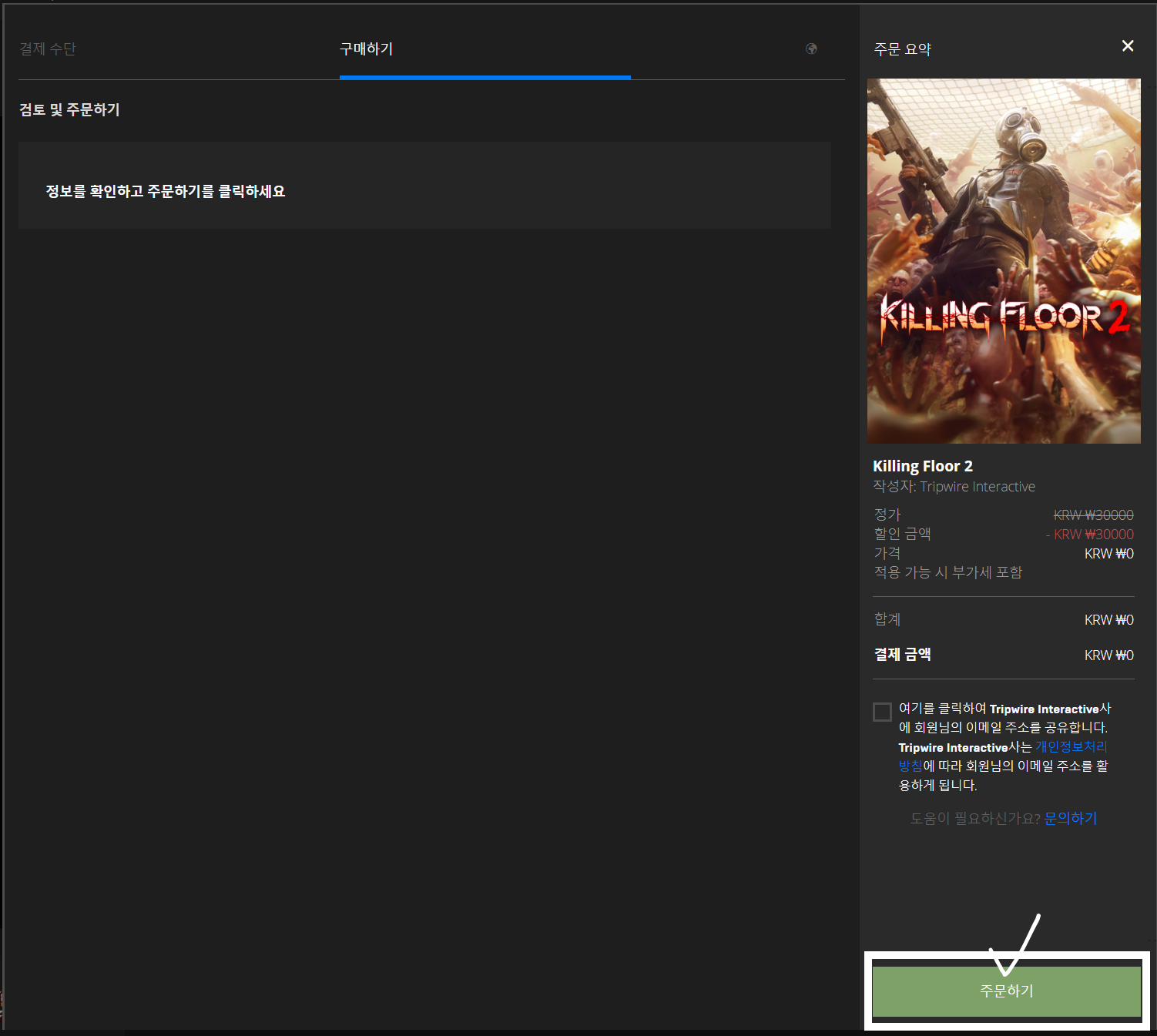Image resolution: width=1157 pixels, height=1036 pixels.
Task: Check the Tripwire Interactive email sharing checkbox
Action: coord(882,712)
